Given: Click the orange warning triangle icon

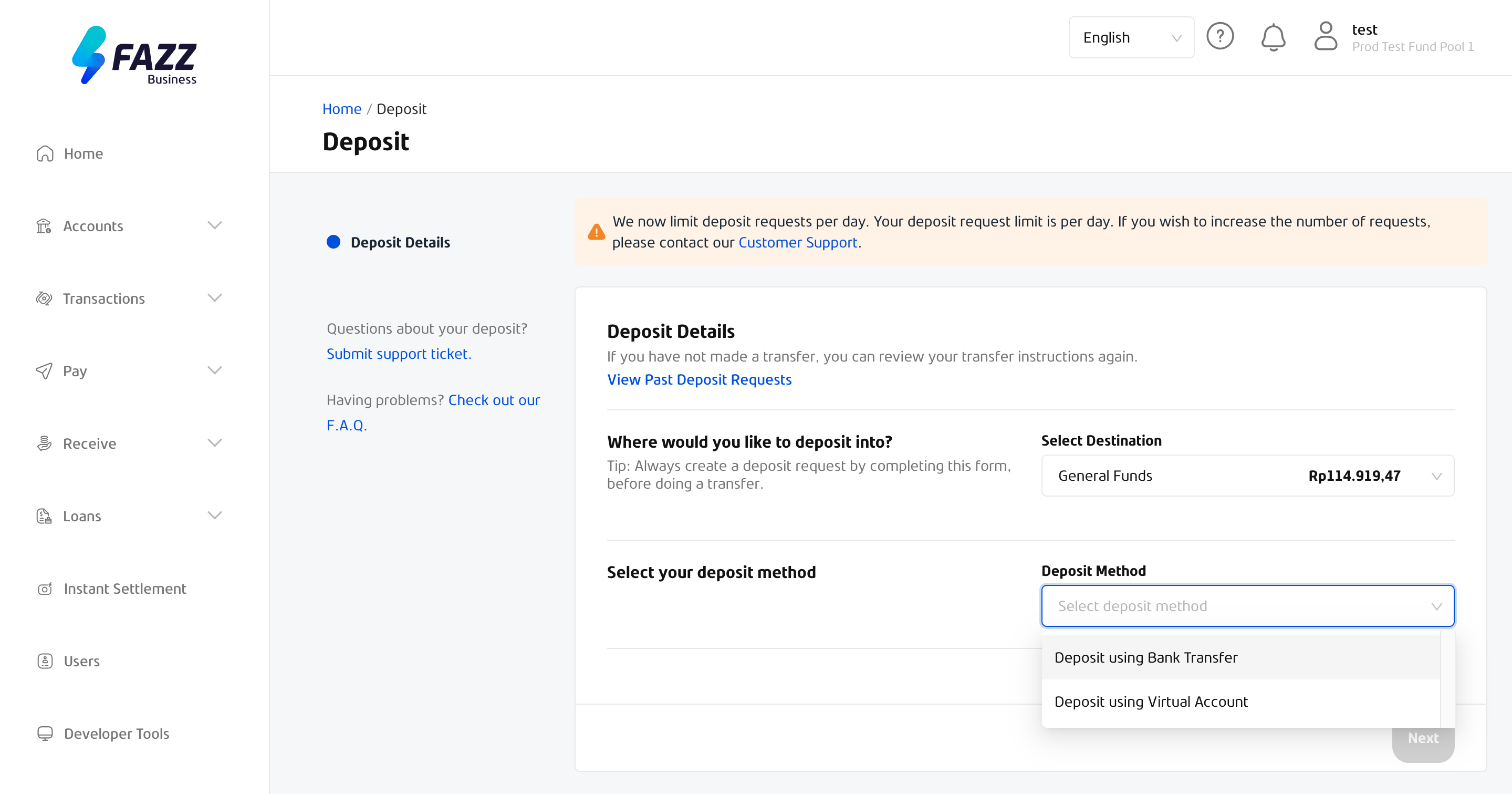Looking at the screenshot, I should tap(597, 232).
